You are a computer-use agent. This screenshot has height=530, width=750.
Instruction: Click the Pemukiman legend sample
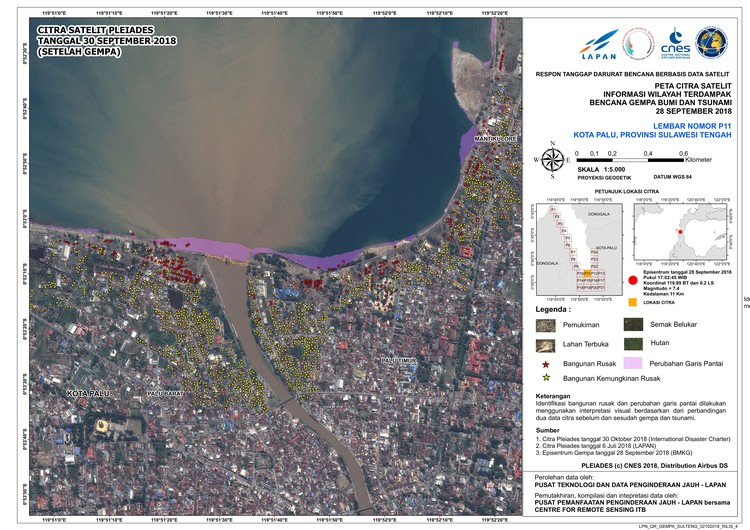(546, 325)
